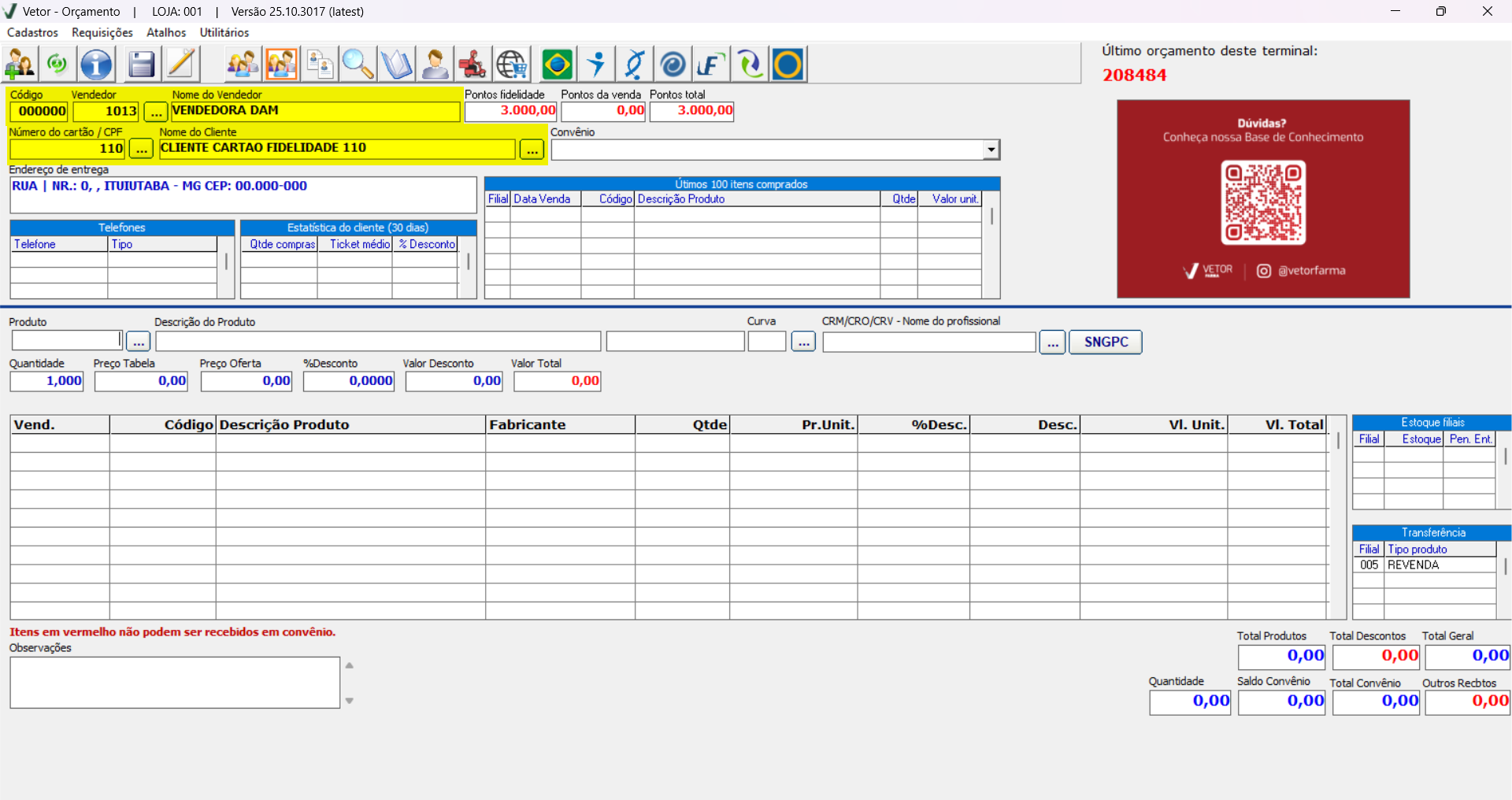This screenshot has height=800, width=1512.
Task: Click the blue information icon
Action: pyautogui.click(x=97, y=64)
